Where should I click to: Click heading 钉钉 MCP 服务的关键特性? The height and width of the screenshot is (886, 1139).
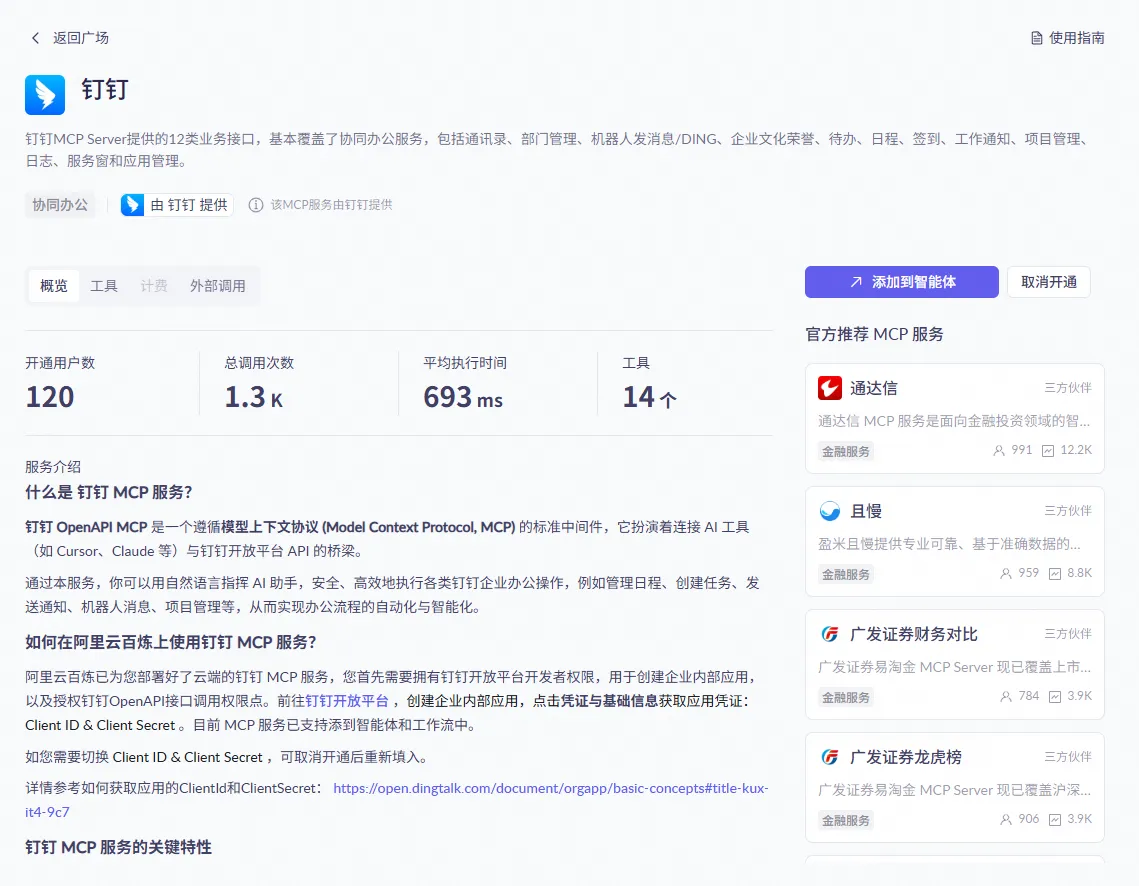[x=118, y=848]
